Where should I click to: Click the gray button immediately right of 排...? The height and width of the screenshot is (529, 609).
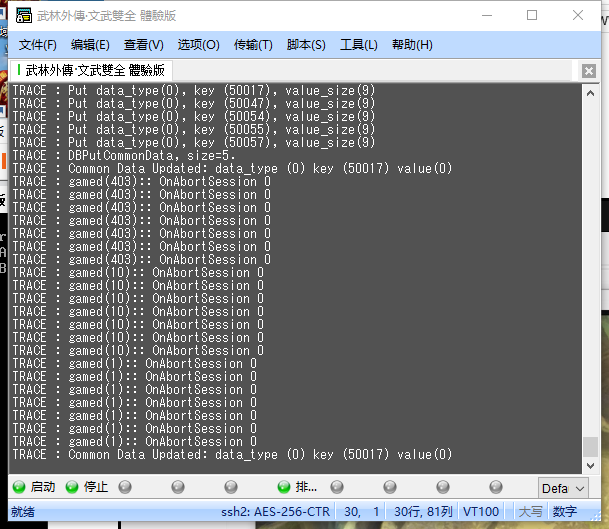[x=337, y=487]
